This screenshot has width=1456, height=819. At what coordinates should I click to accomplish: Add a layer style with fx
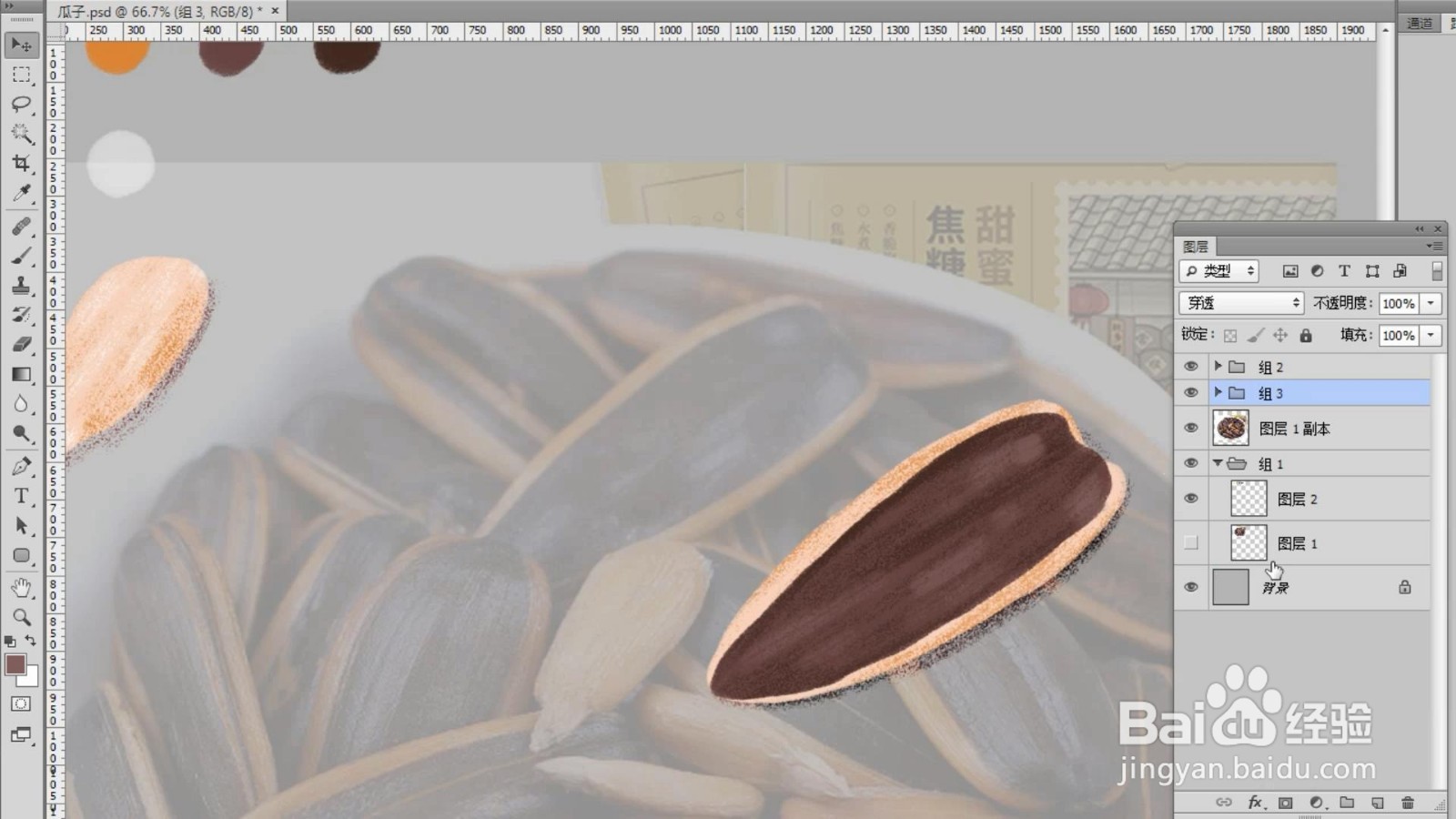(x=1255, y=803)
